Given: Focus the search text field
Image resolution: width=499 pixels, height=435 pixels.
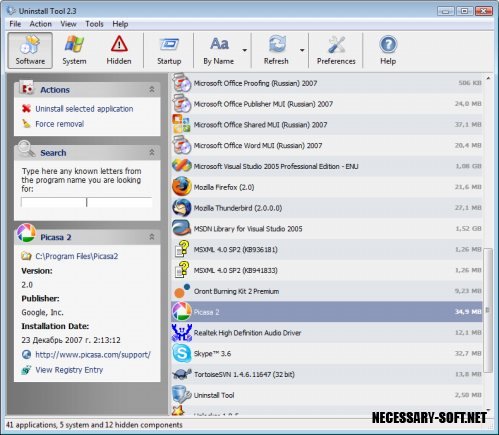Looking at the screenshot, I should pos(86,202).
